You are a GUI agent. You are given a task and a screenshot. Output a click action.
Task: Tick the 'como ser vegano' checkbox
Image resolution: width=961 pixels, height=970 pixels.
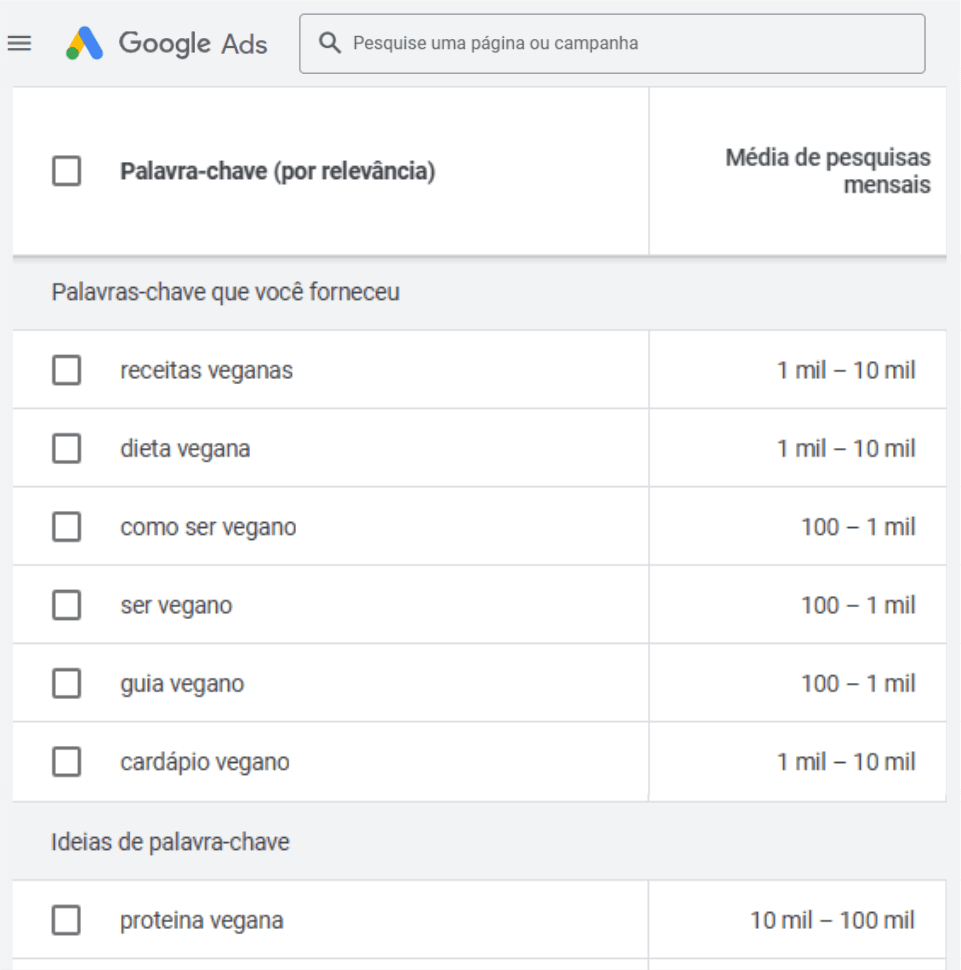pyautogui.click(x=66, y=527)
